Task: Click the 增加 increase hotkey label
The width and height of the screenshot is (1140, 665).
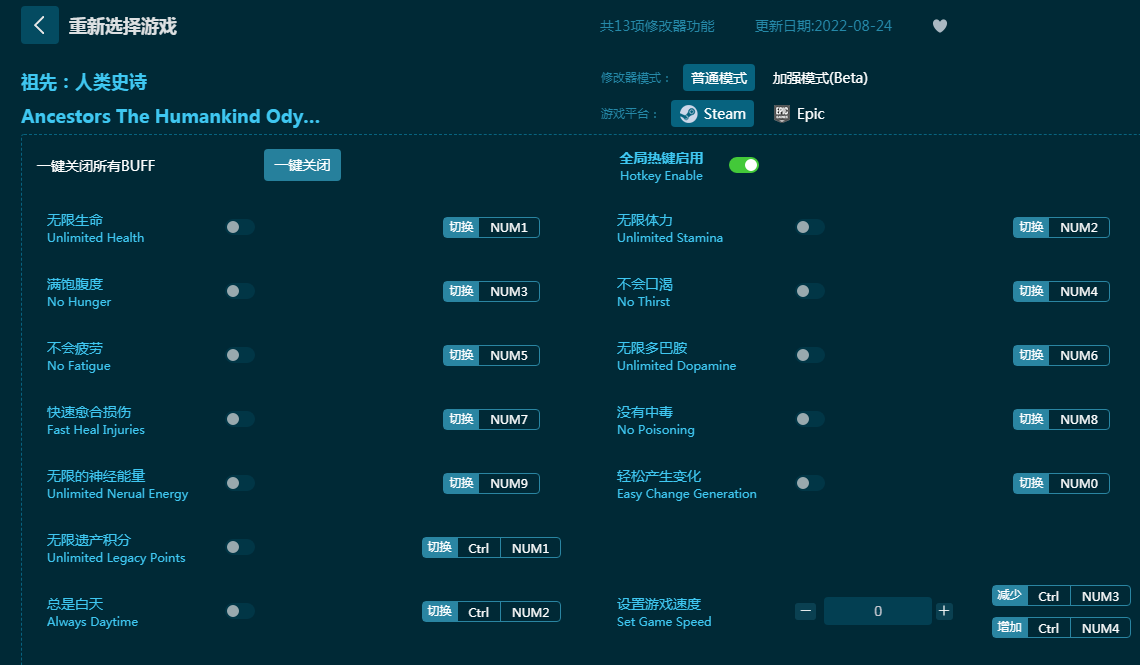Action: [x=1009, y=628]
